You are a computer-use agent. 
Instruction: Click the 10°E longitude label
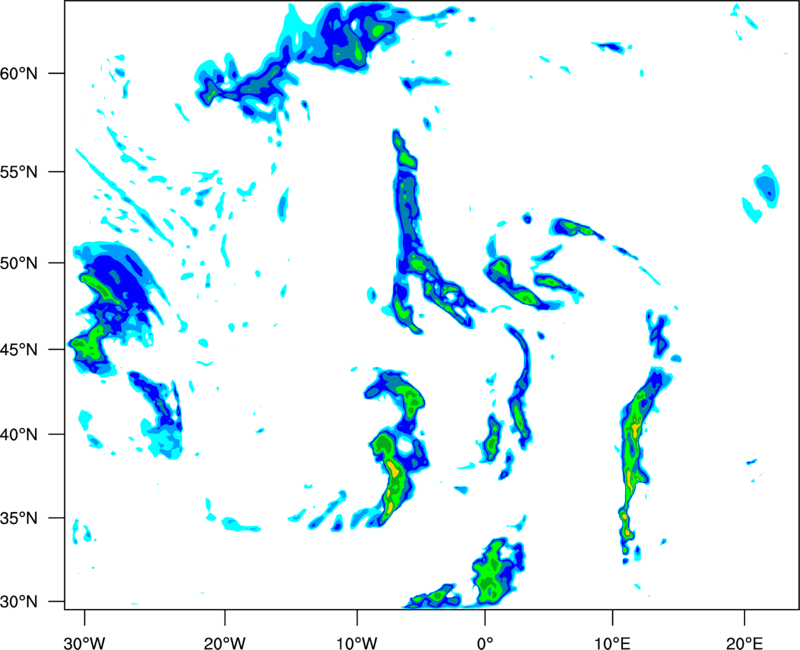(612, 643)
